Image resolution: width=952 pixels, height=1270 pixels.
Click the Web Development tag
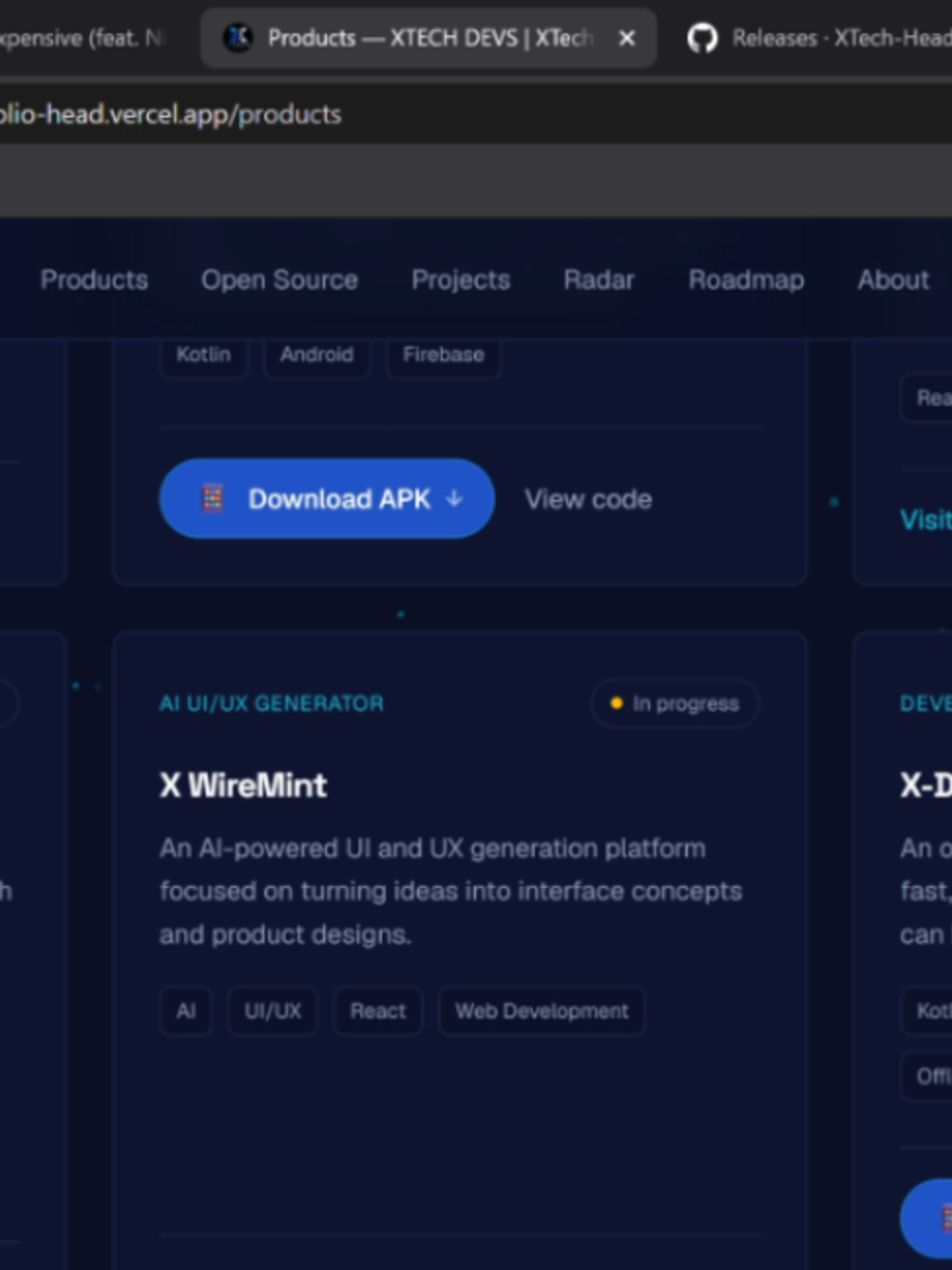click(542, 1011)
